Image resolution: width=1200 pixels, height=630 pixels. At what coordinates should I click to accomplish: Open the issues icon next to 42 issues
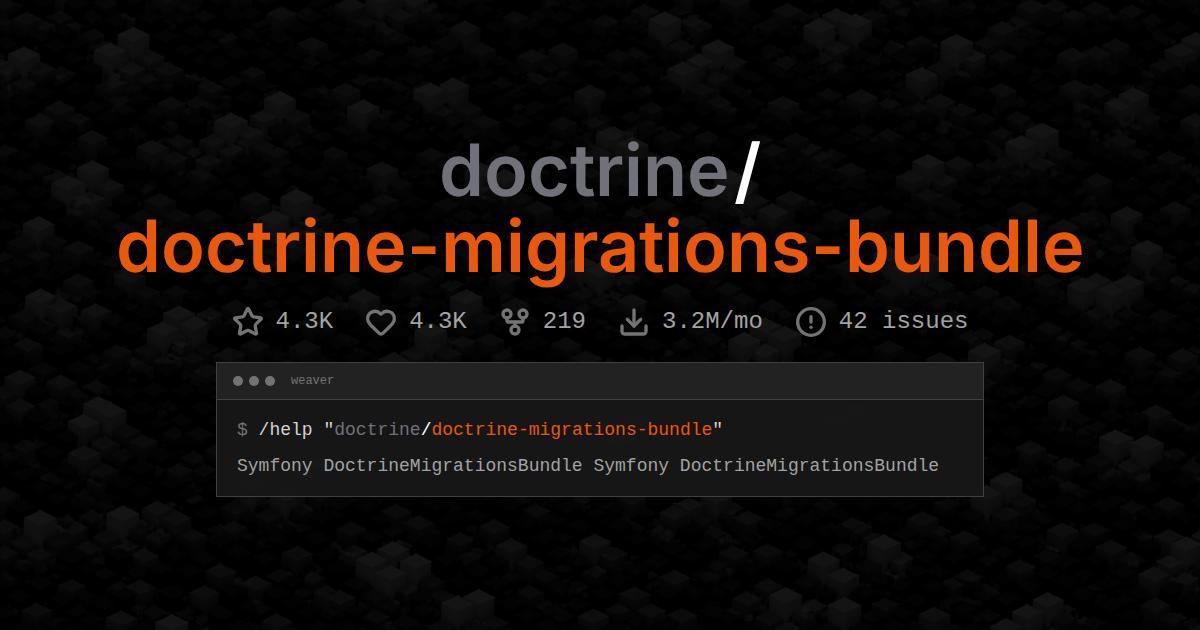pyautogui.click(x=810, y=321)
